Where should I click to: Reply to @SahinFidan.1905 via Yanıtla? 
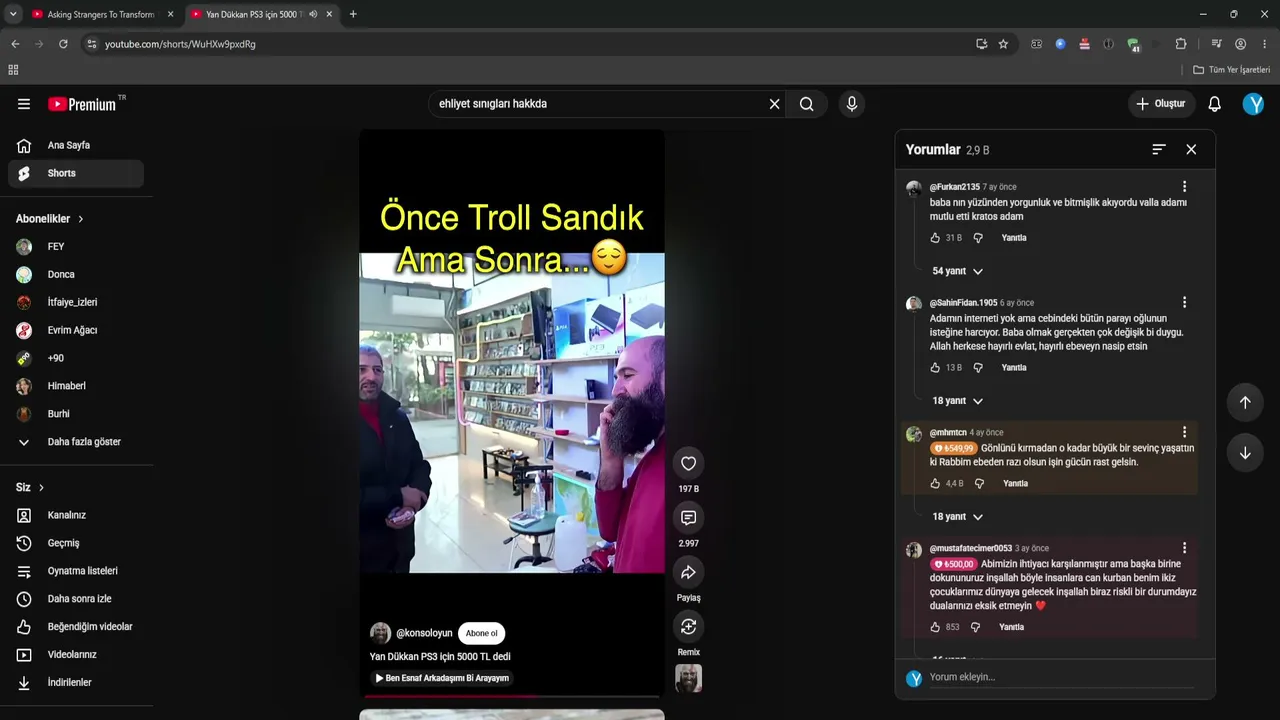click(x=1014, y=368)
